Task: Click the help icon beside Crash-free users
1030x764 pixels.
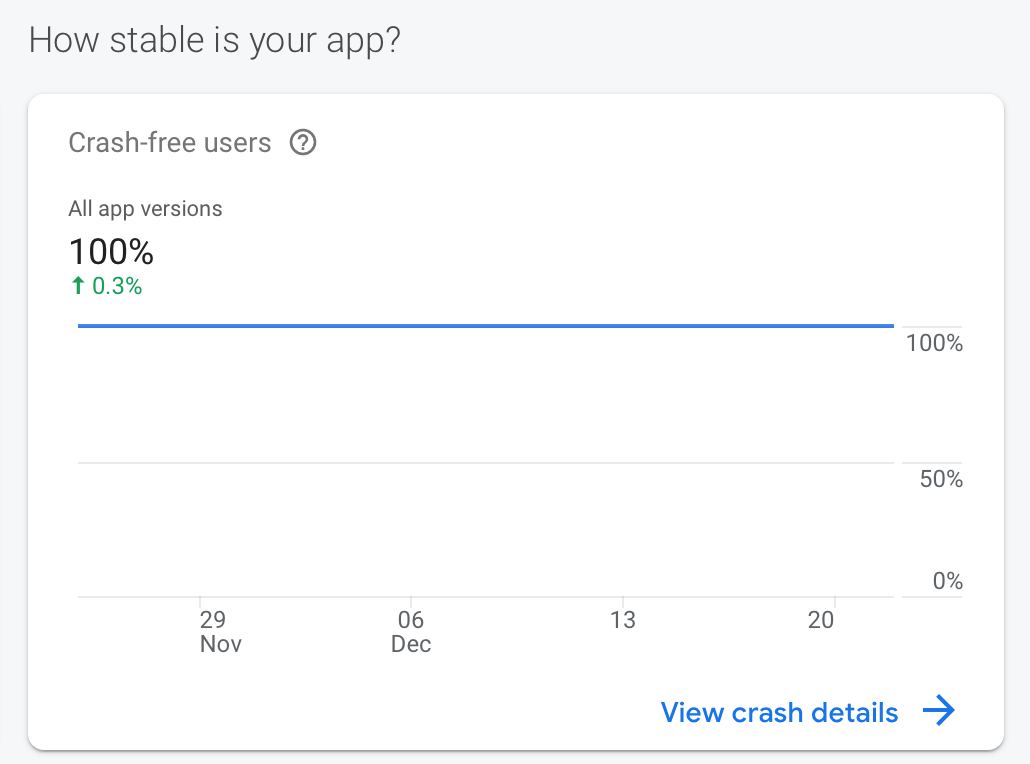Action: [x=302, y=143]
